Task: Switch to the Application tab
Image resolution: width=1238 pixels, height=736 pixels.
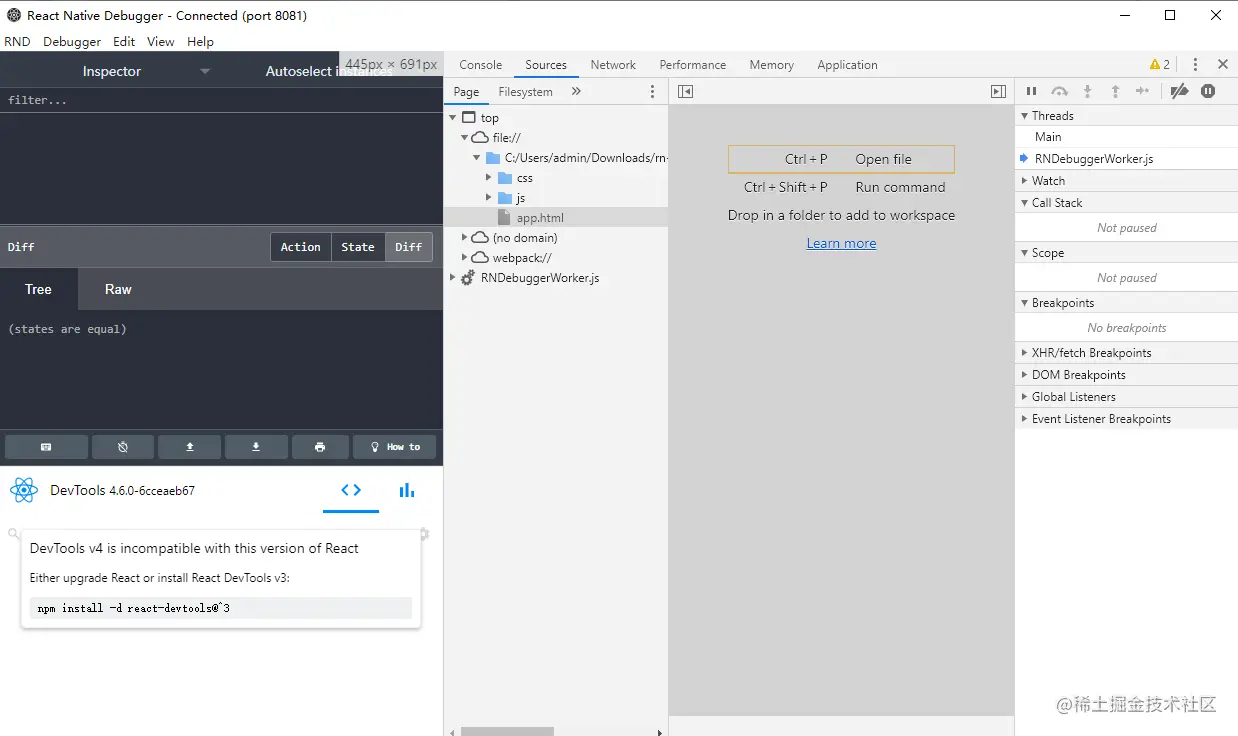Action: (x=847, y=65)
